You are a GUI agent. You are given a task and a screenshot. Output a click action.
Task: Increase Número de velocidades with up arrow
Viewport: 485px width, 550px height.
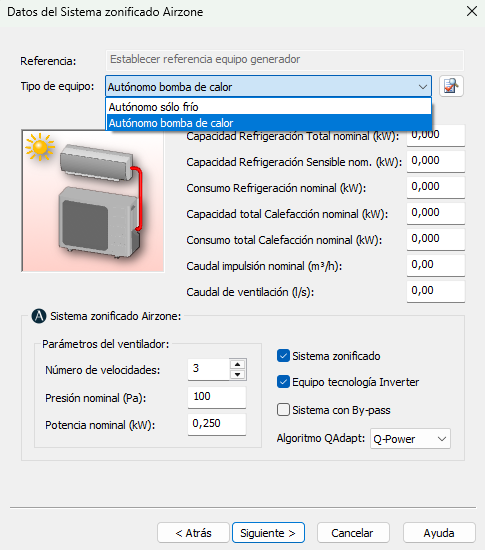point(237,364)
